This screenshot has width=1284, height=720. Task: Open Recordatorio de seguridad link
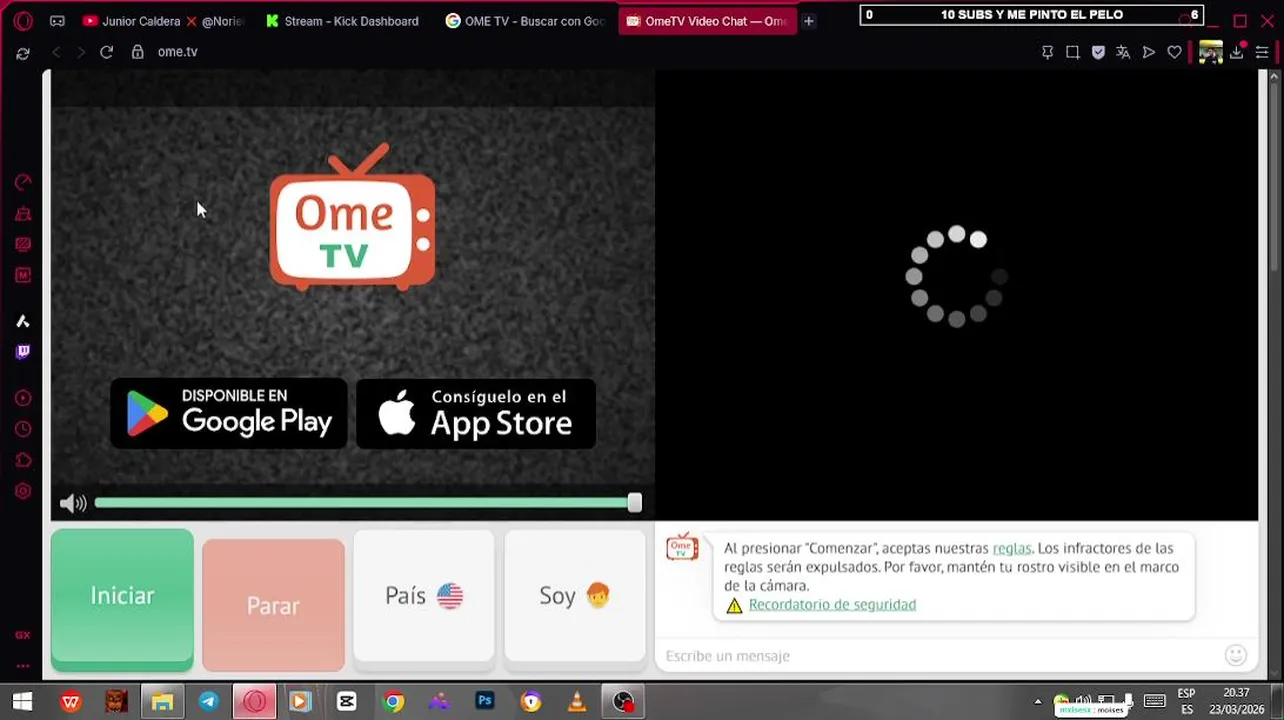point(832,604)
